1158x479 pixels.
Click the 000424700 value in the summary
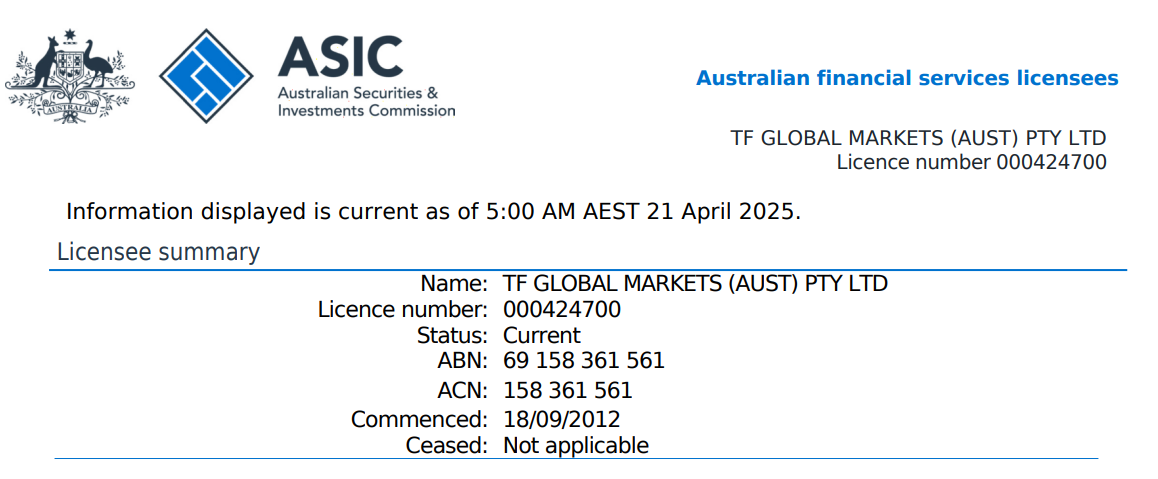[561, 309]
